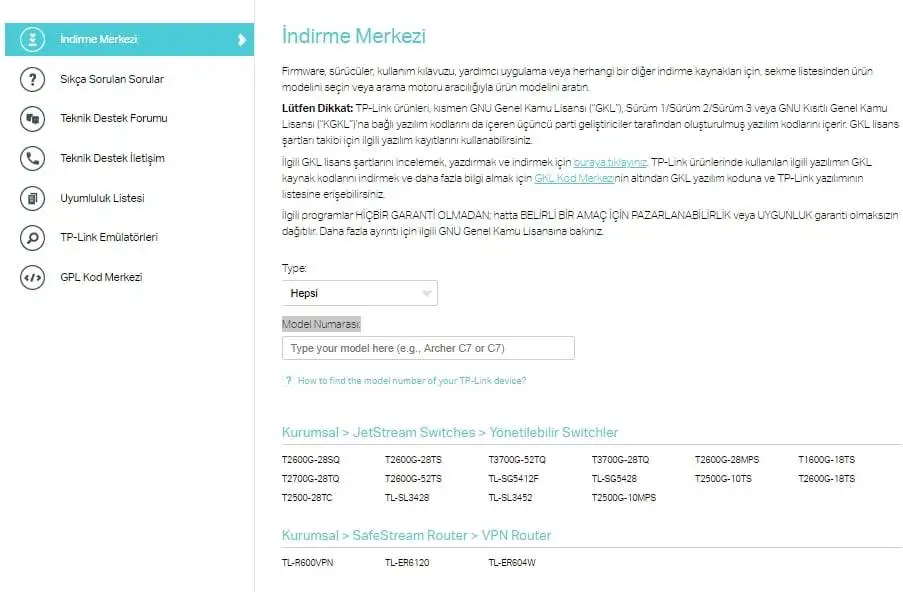Click the question mark icon for Sıkça Sorulan Sorular
903x592 pixels.
coord(32,79)
